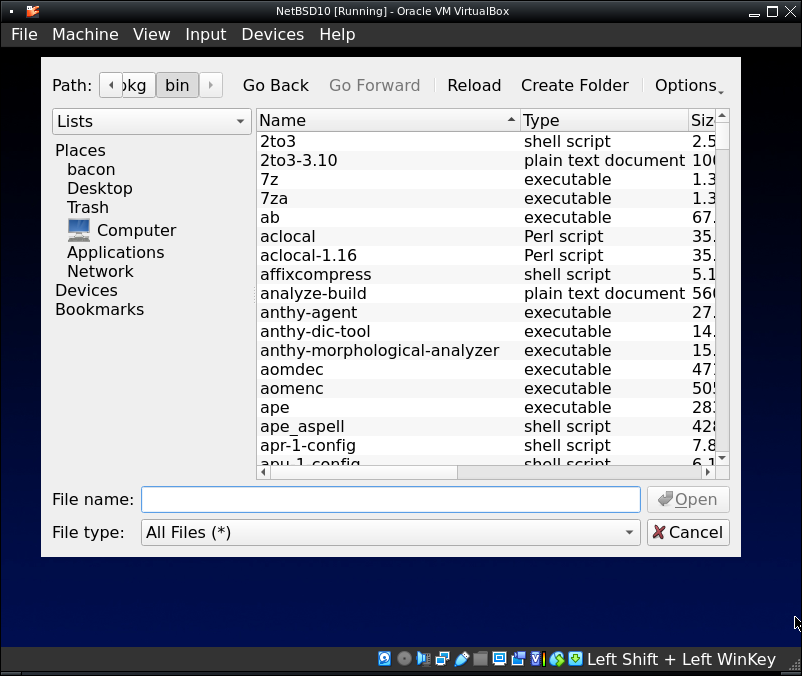
Task: Click the shared folders icon in status bar
Action: click(x=480, y=659)
